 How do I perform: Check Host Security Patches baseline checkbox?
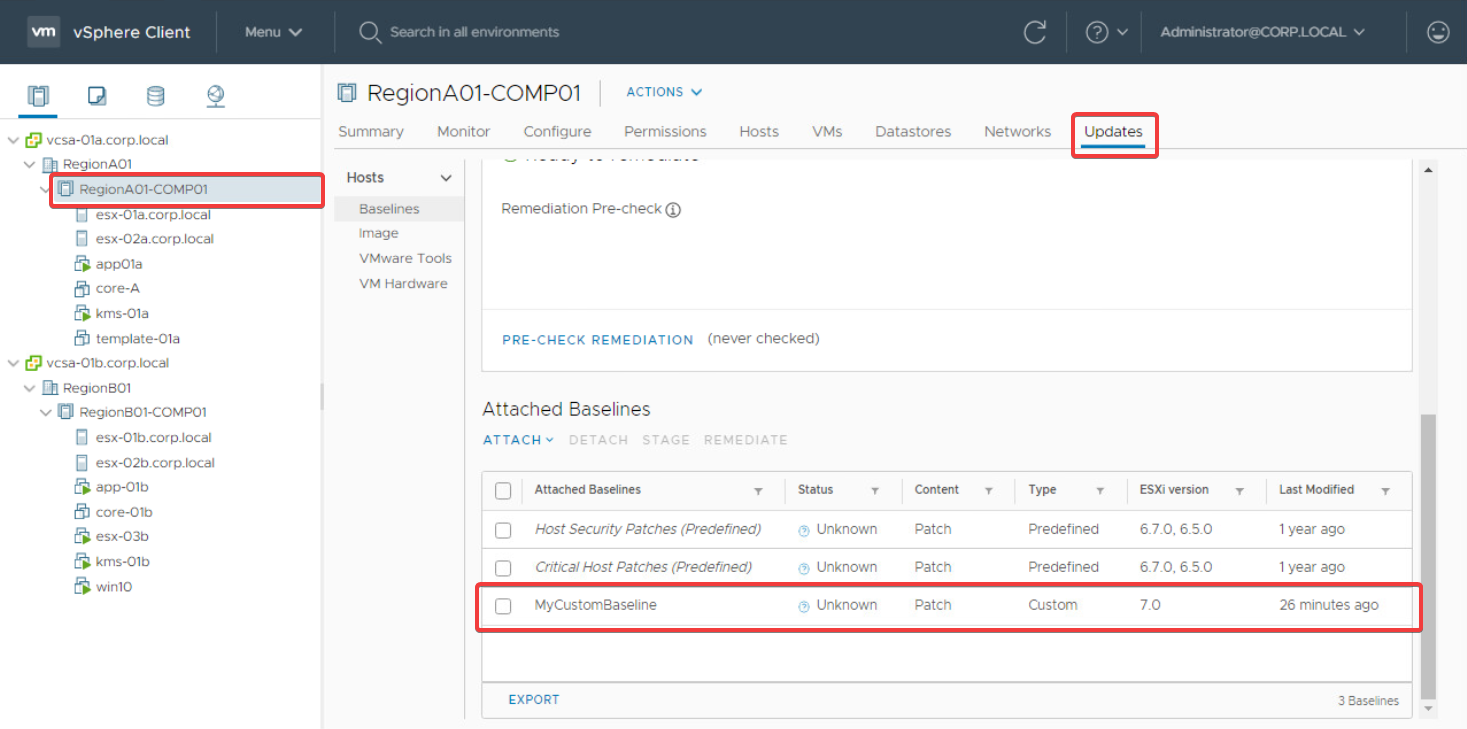coord(503,530)
